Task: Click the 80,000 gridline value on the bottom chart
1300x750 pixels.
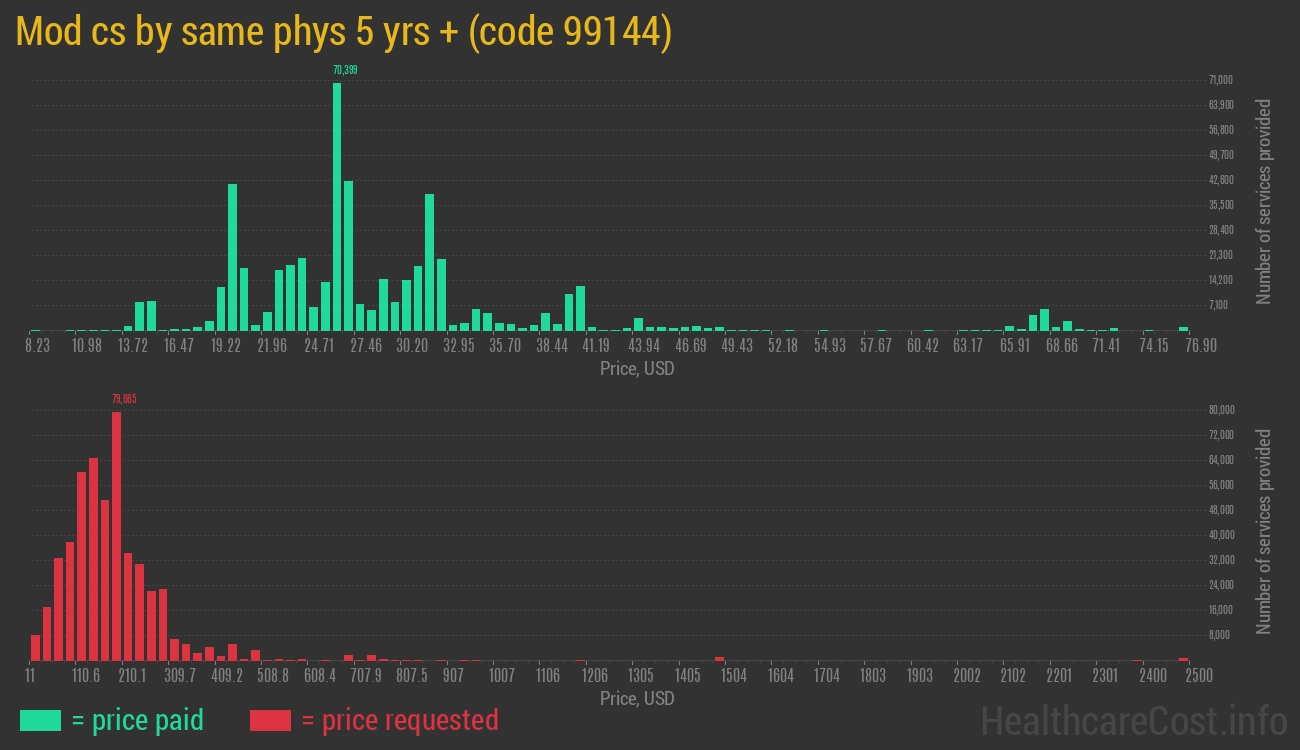Action: pos(1221,409)
